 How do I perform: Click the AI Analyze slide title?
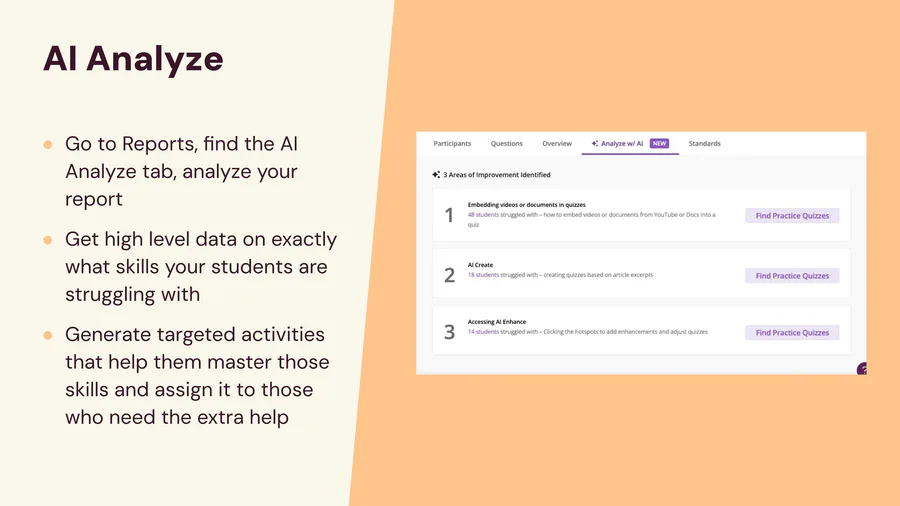pyautogui.click(x=133, y=59)
